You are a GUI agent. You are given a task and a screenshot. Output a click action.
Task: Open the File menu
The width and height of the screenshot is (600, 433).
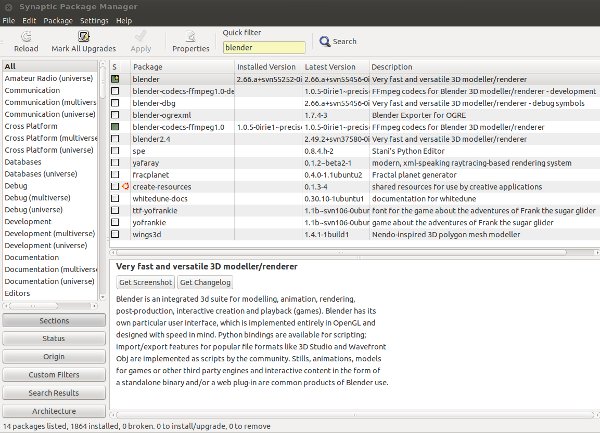point(8,21)
